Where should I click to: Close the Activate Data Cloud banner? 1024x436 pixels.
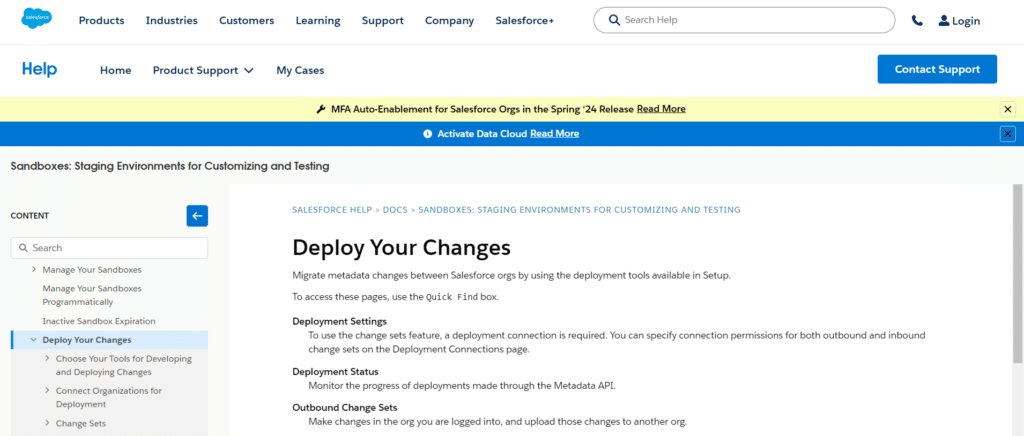(1008, 134)
